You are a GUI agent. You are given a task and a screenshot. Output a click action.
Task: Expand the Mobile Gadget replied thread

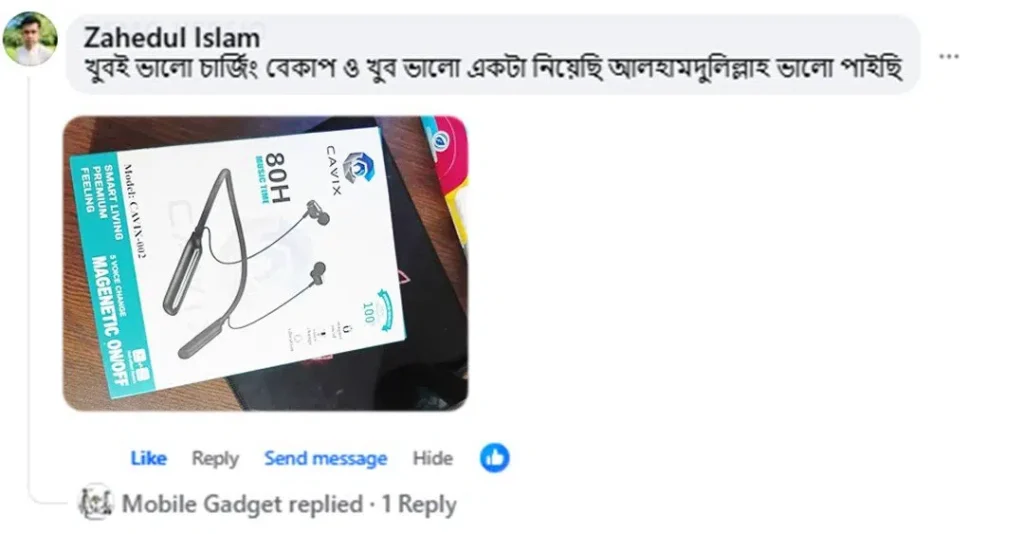click(289, 504)
